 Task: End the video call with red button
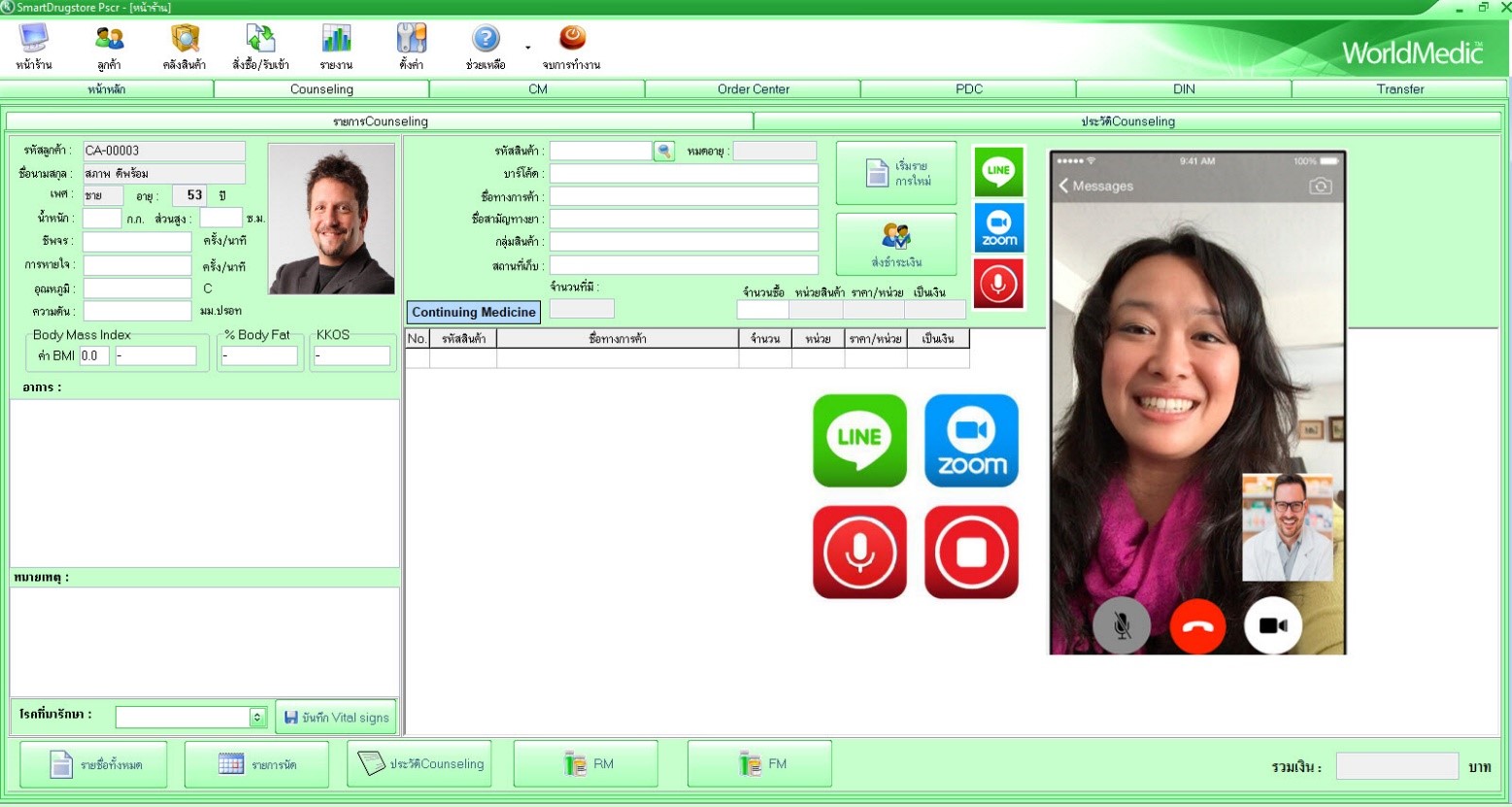1197,626
